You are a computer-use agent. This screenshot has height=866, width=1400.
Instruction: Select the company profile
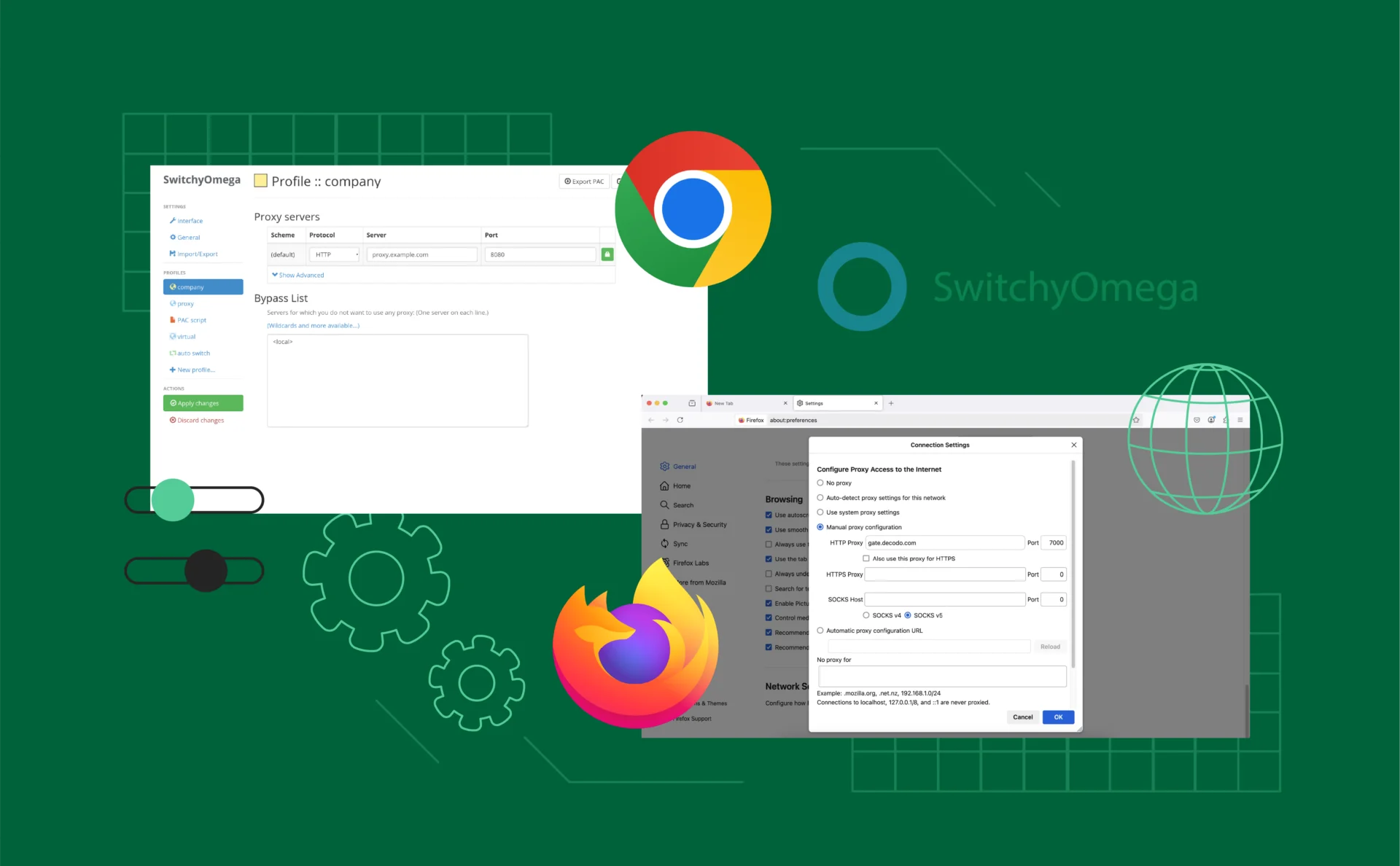click(x=203, y=287)
